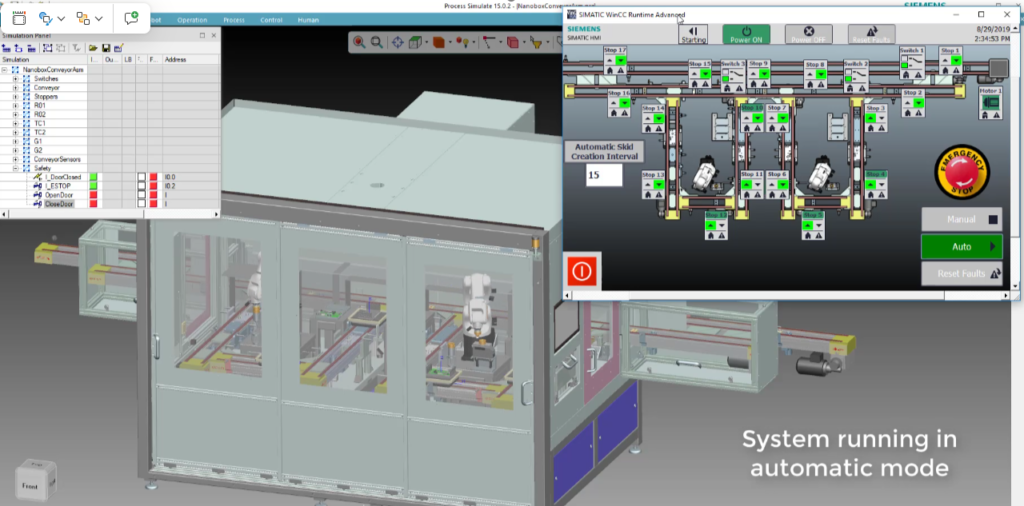Tick the checkbox in the I_ESTOP row
Image resolution: width=1024 pixels, height=506 pixels.
(141, 186)
